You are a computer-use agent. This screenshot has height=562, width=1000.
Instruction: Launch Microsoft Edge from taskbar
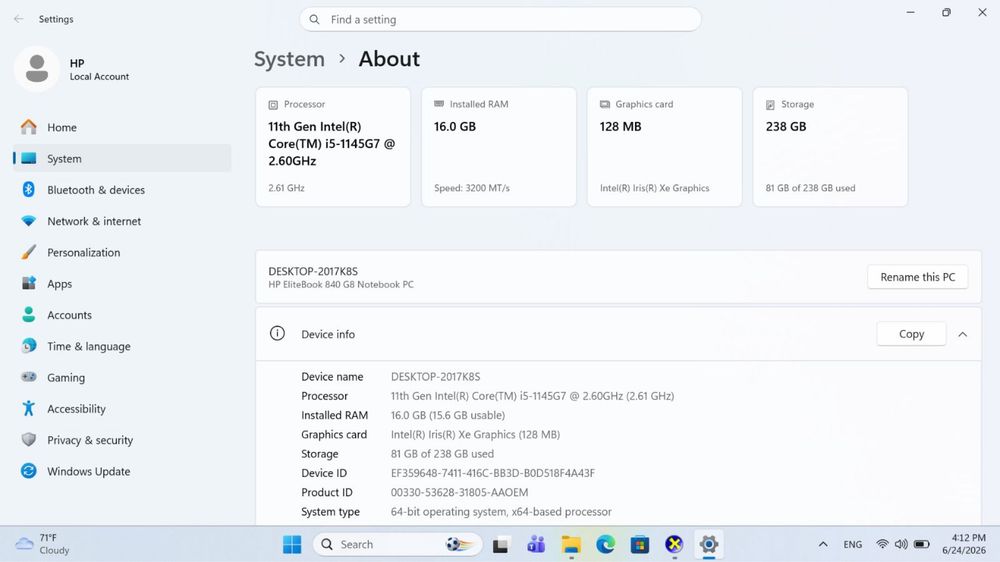[x=605, y=544]
